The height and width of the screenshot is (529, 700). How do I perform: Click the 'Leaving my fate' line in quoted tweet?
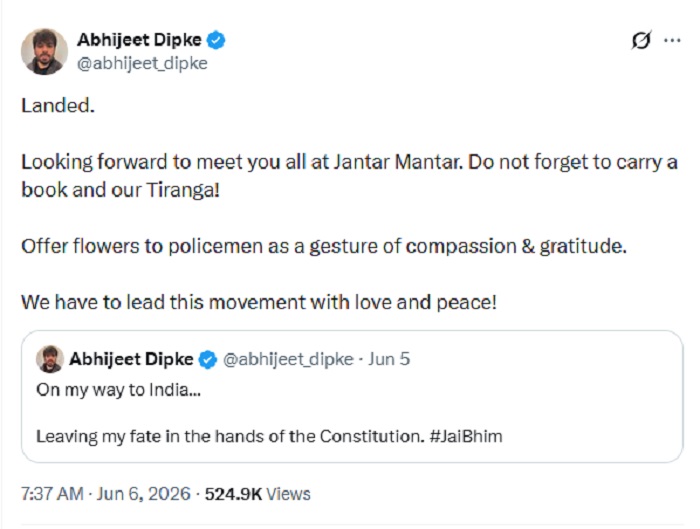pyautogui.click(x=269, y=436)
